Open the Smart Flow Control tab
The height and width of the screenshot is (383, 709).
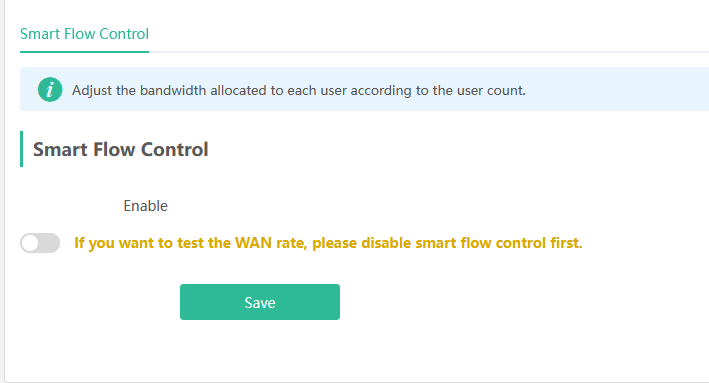tap(84, 34)
